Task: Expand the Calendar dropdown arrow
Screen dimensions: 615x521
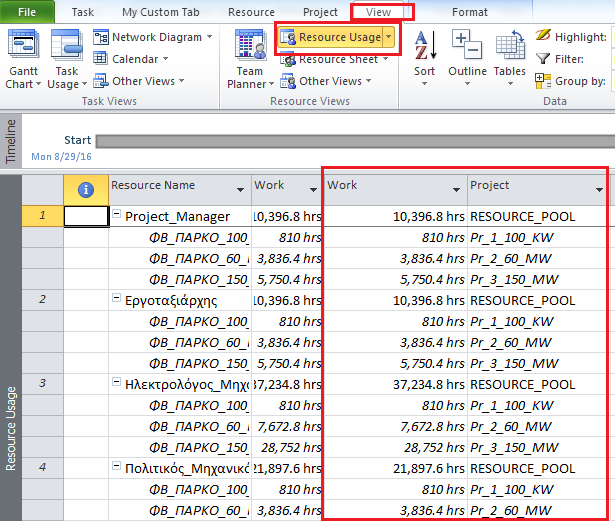Action: coord(166,59)
